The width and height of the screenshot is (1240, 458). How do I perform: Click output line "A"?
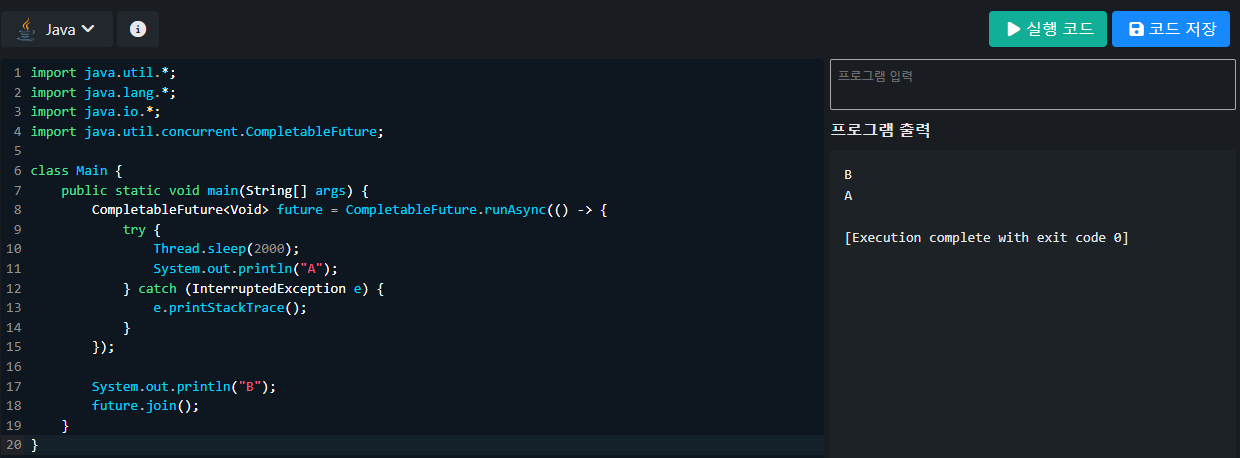(848, 195)
